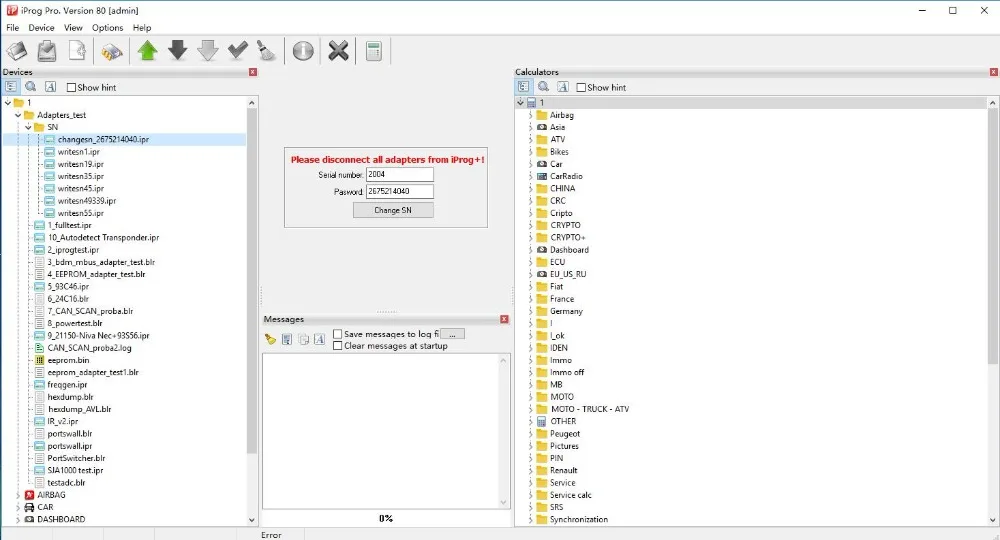Click the 0% progress bar
Viewport: 1000px width, 540px height.
coord(386,518)
